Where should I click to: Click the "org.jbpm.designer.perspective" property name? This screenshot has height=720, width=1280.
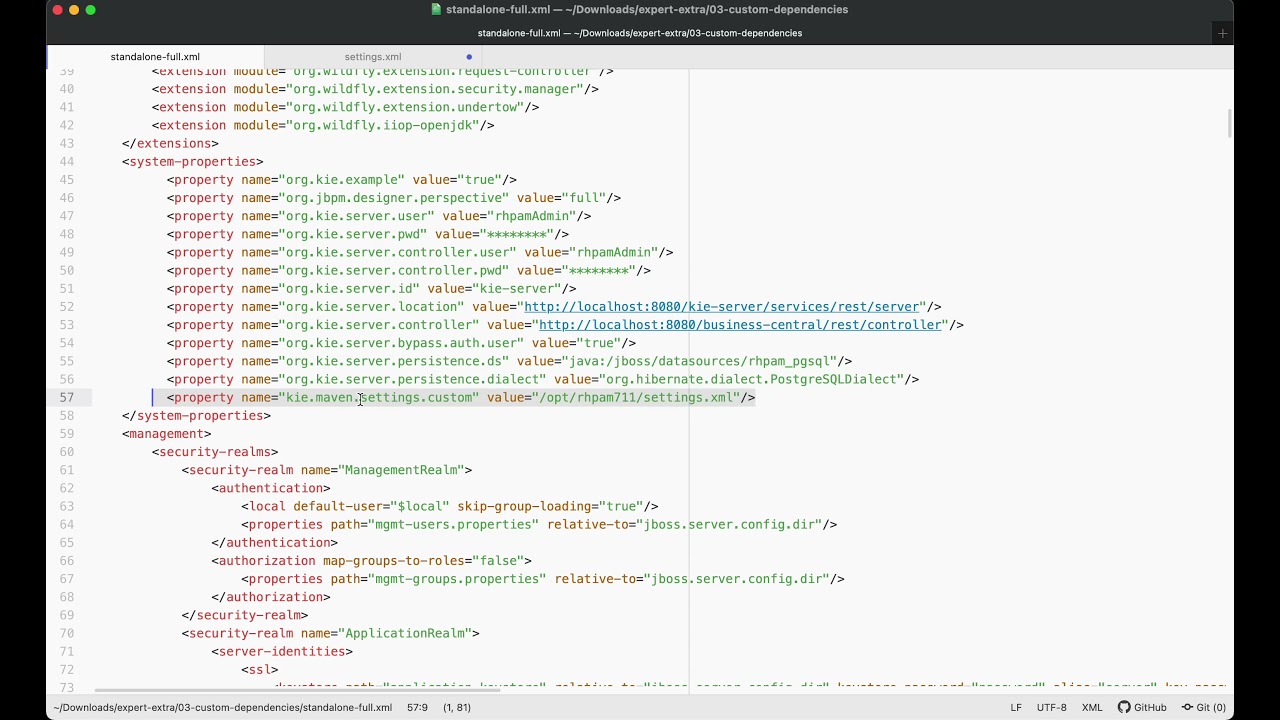(x=394, y=198)
